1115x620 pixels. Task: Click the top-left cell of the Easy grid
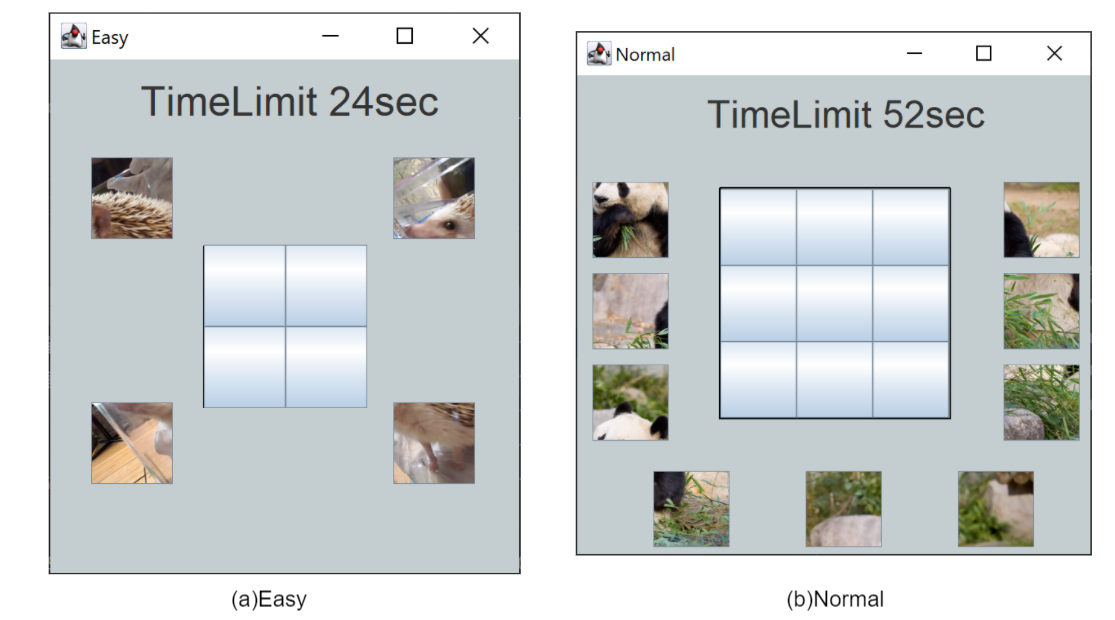[244, 286]
